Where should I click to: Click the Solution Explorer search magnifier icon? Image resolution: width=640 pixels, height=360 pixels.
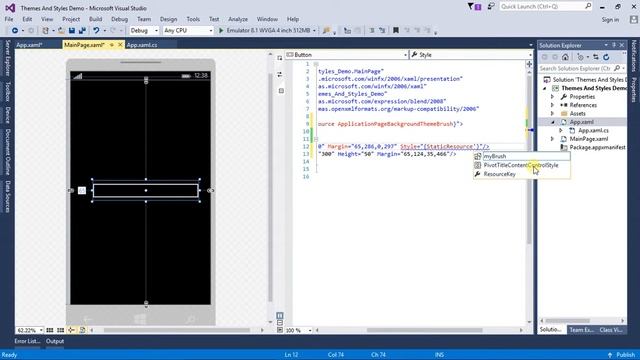coord(617,69)
